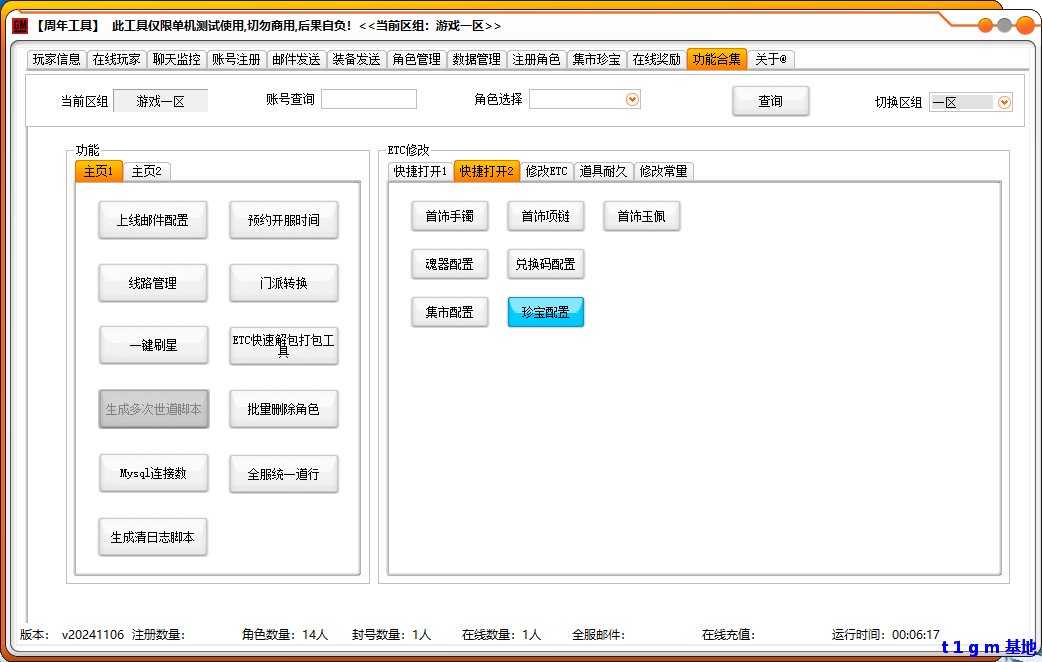Screen dimensions: 1042x662
Task: Switch to the 玩家信息 tab
Action: click(57, 59)
